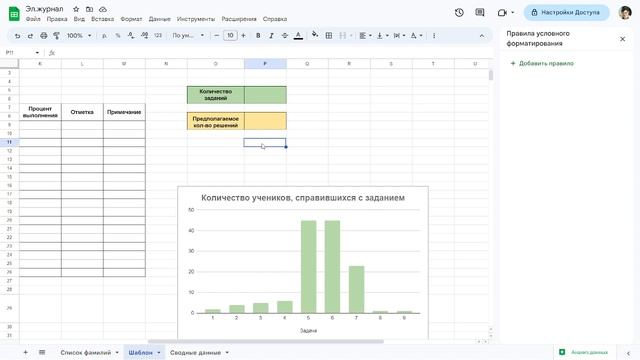Click the Move to folder icon
Viewport: 640px width, 360px height.
(89, 9)
